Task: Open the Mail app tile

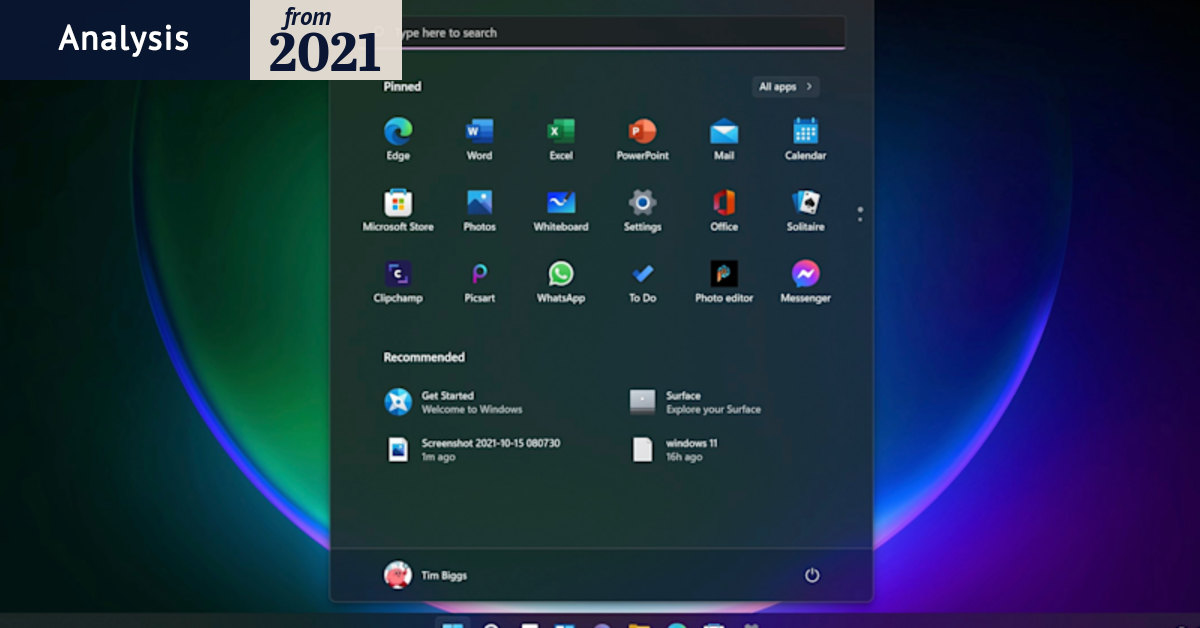Action: (724, 138)
